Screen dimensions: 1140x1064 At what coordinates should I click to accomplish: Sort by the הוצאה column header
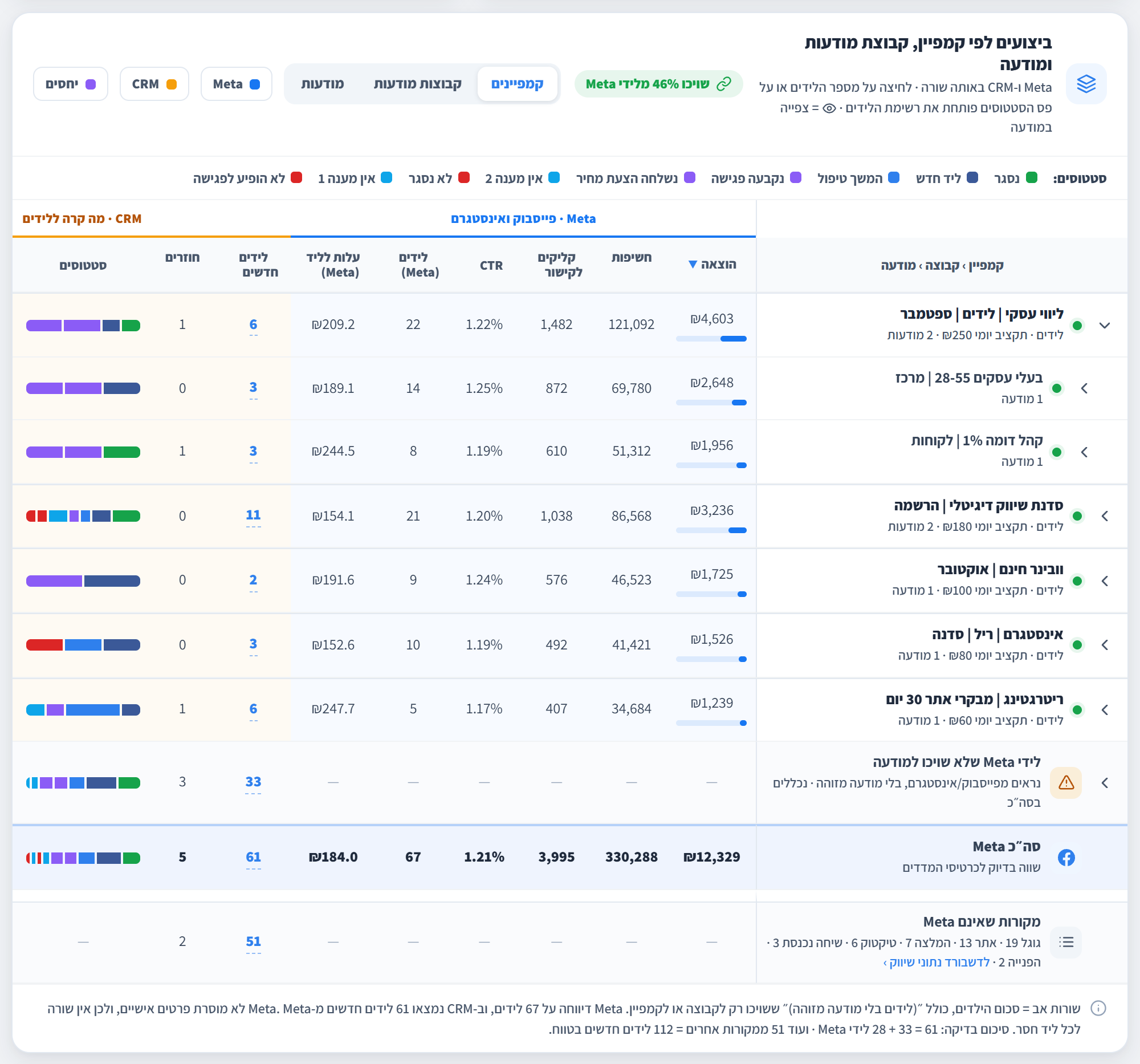(x=712, y=265)
